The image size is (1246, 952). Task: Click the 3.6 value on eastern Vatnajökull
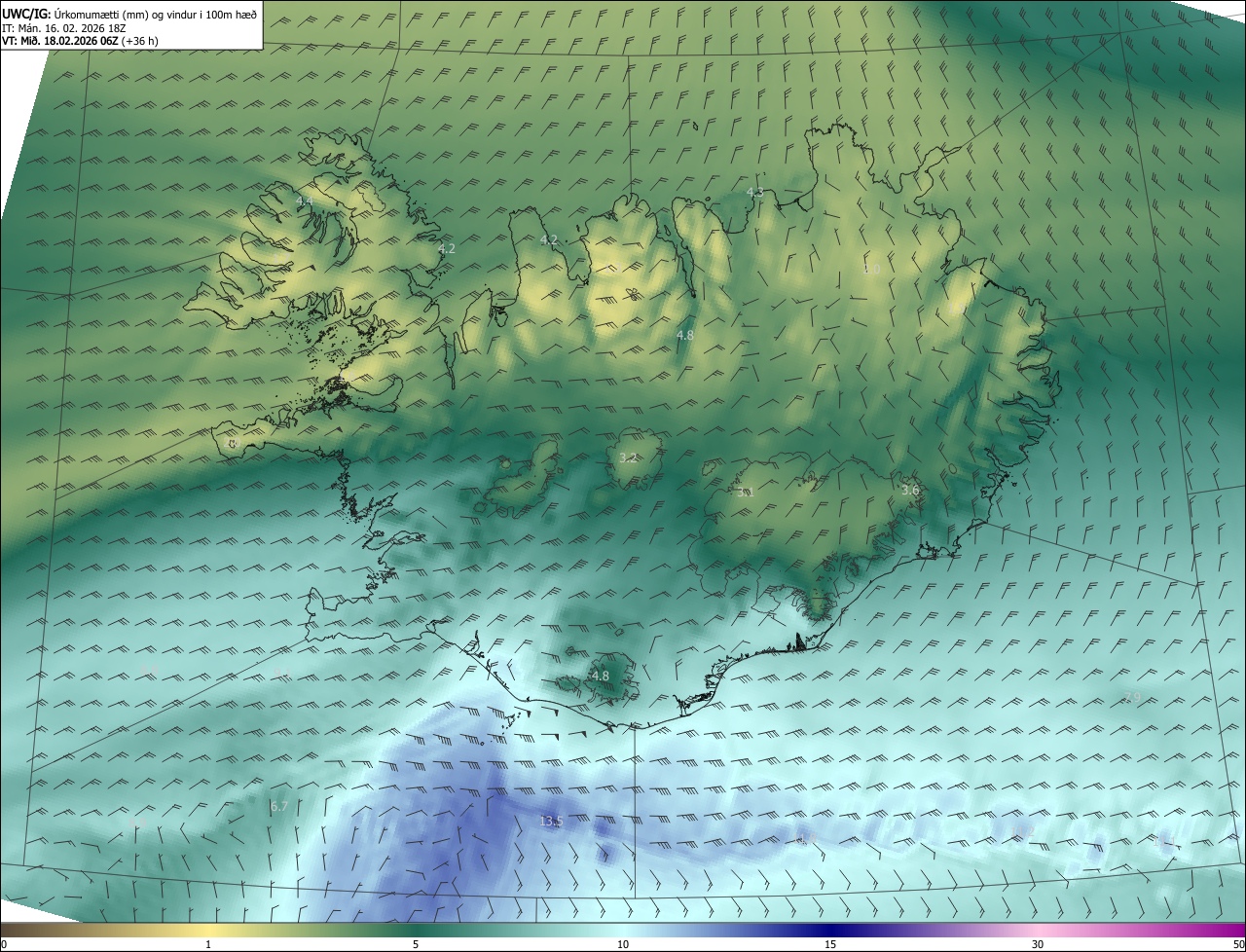[910, 491]
